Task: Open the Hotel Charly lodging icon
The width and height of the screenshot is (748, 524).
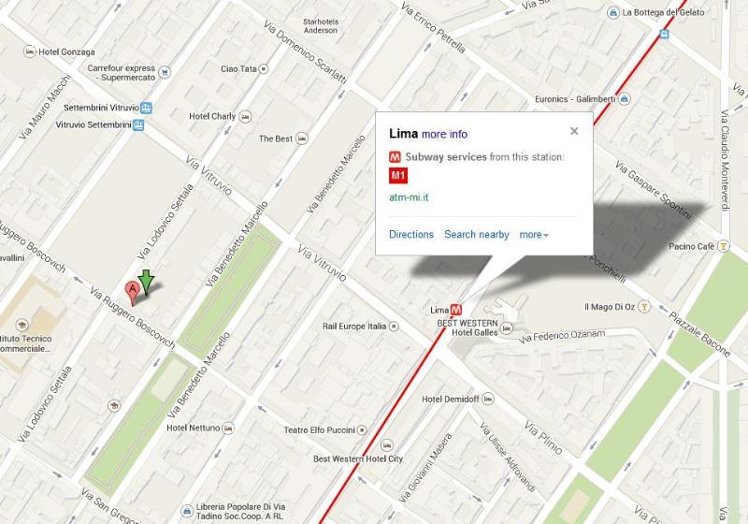Action: (x=245, y=116)
